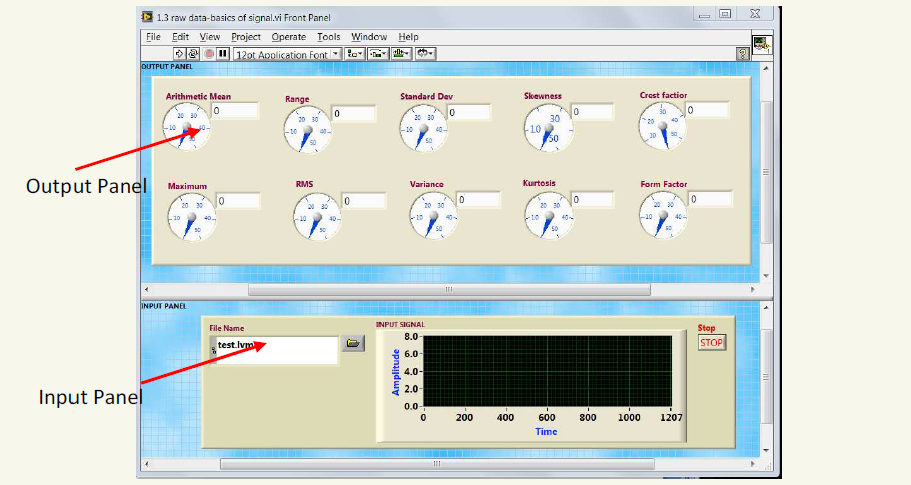Click the Form Factor gauge dial
Screen dimensions: 911x485
663,215
